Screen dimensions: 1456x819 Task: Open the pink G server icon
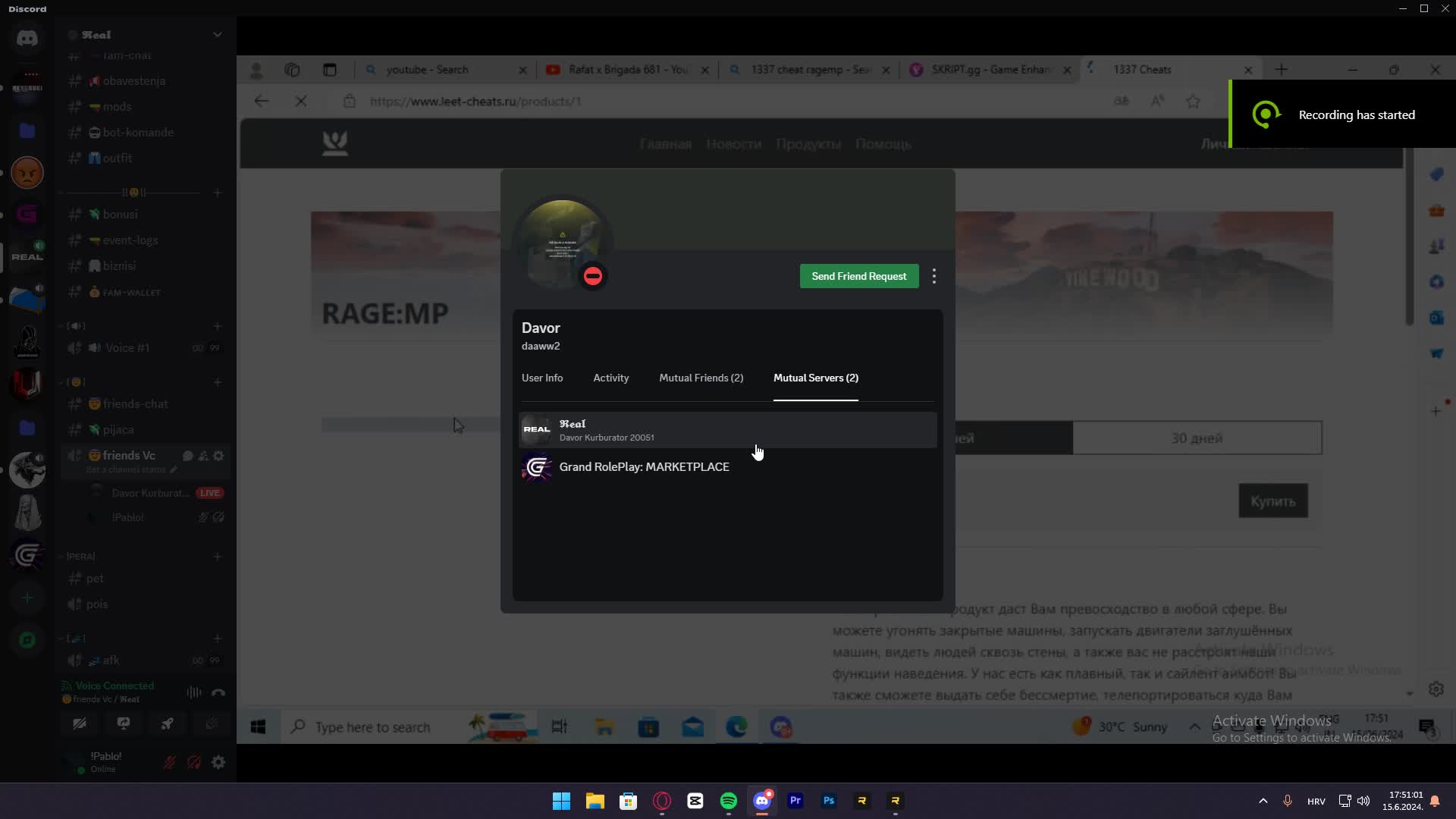(27, 215)
